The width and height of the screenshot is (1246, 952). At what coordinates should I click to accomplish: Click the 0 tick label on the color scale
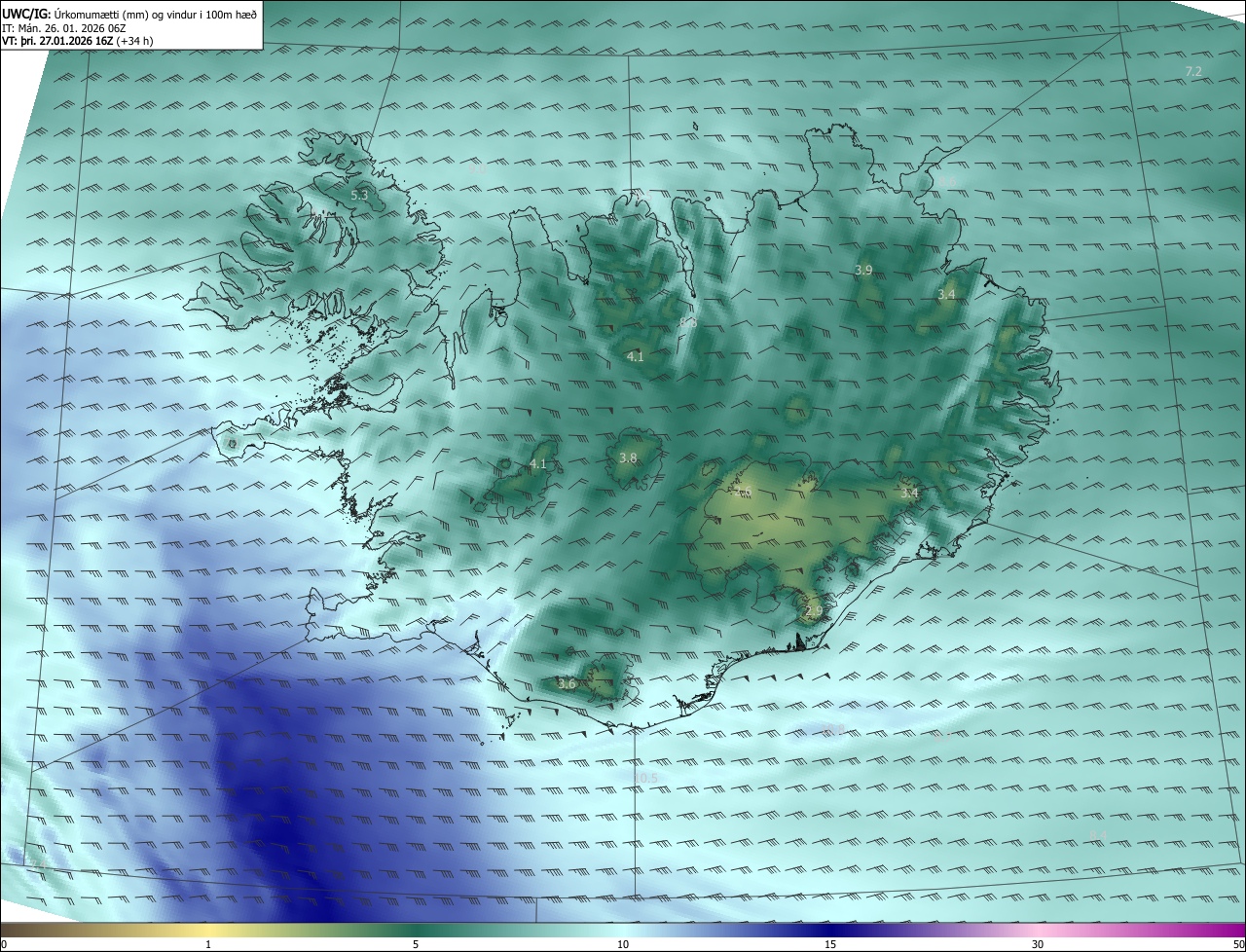(4, 944)
